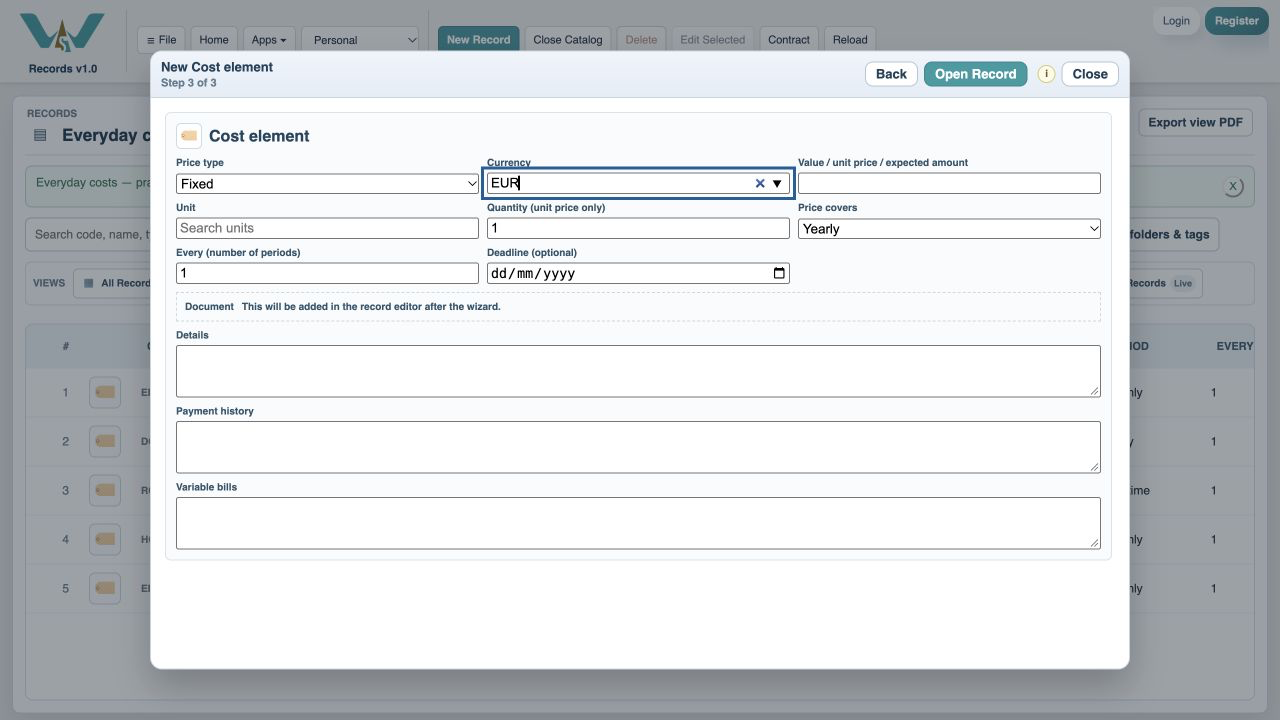Click the app logo in the header
The image size is (1280, 720).
pyautogui.click(x=62, y=32)
